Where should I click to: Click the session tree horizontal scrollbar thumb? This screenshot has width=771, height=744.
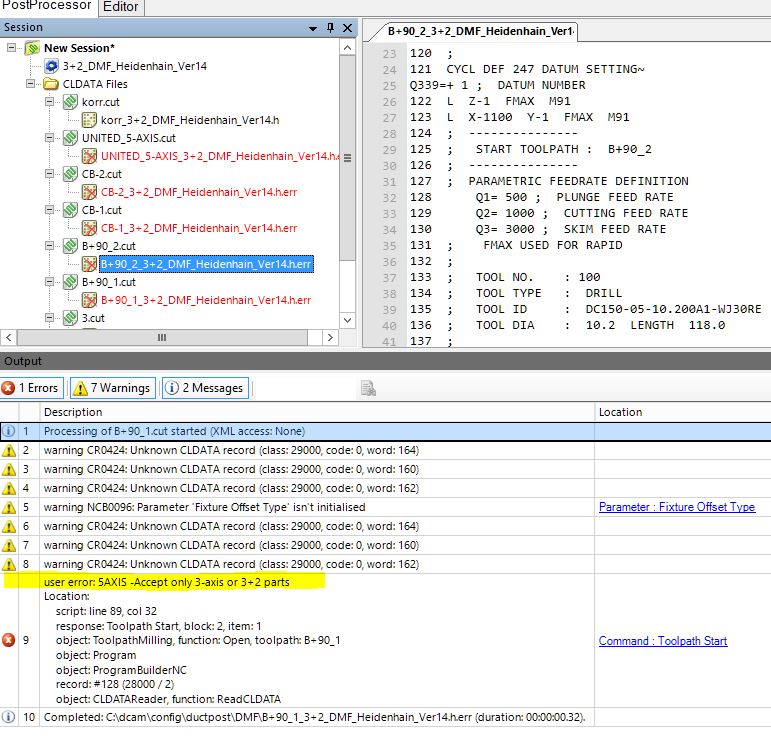(x=162, y=338)
